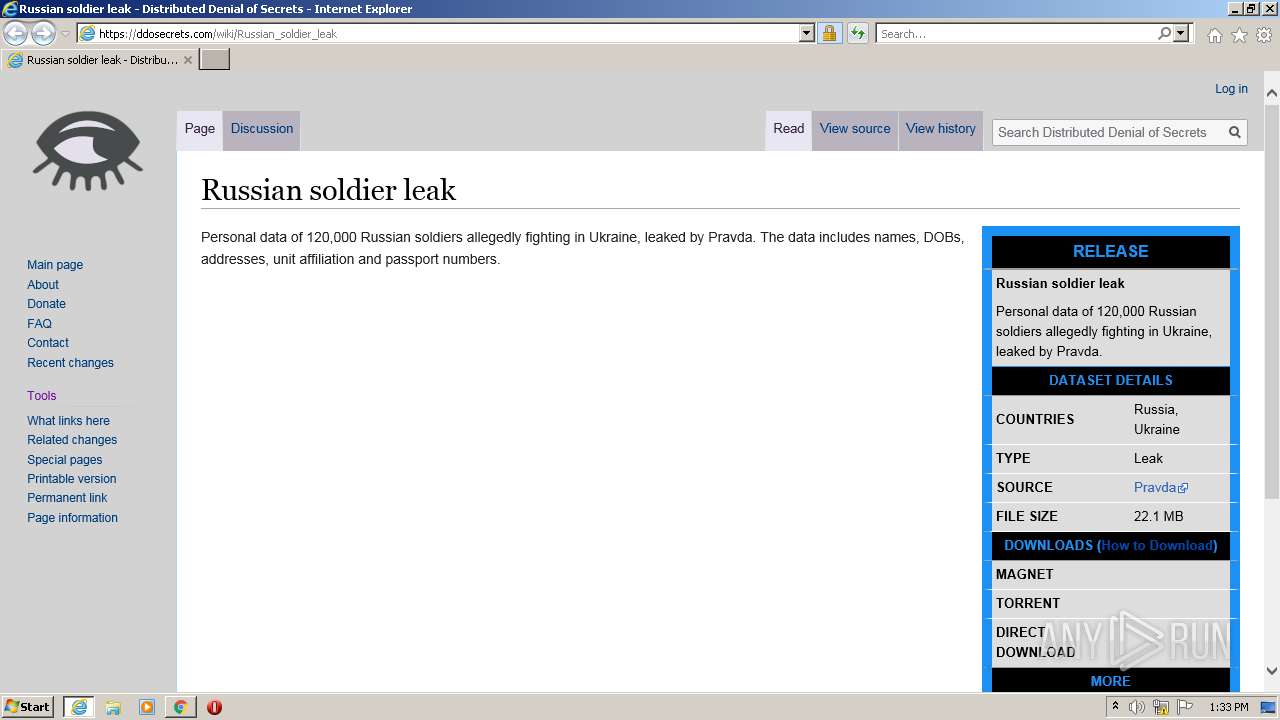The image size is (1280, 720).
Task: Select the Page tab
Action: coord(200,129)
